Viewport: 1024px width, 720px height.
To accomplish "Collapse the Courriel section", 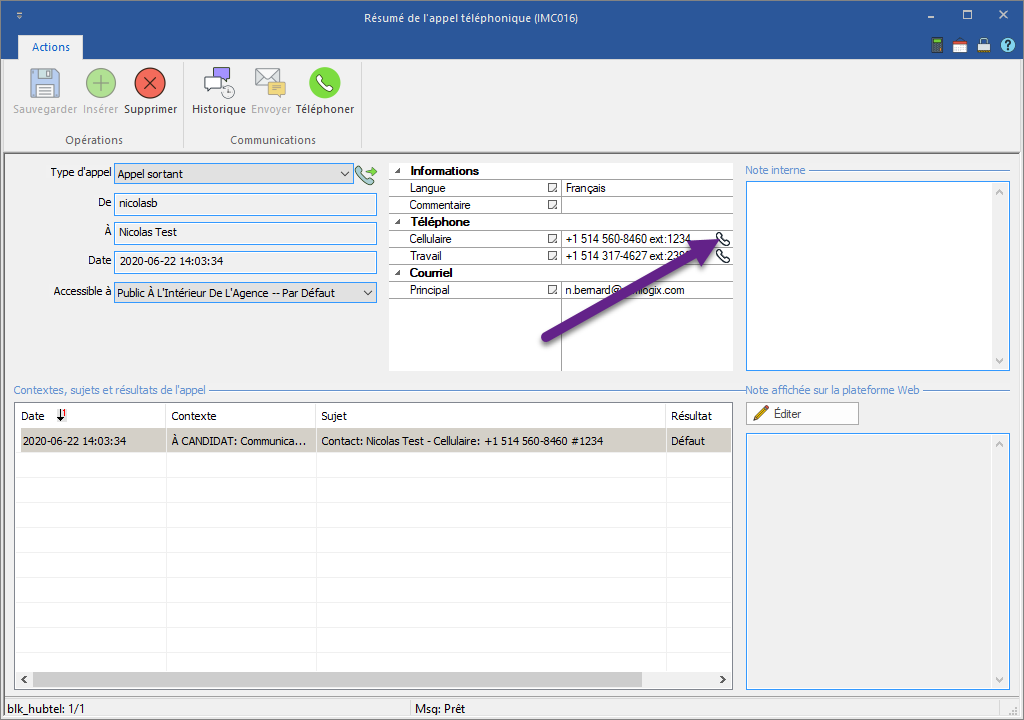I will 398,272.
